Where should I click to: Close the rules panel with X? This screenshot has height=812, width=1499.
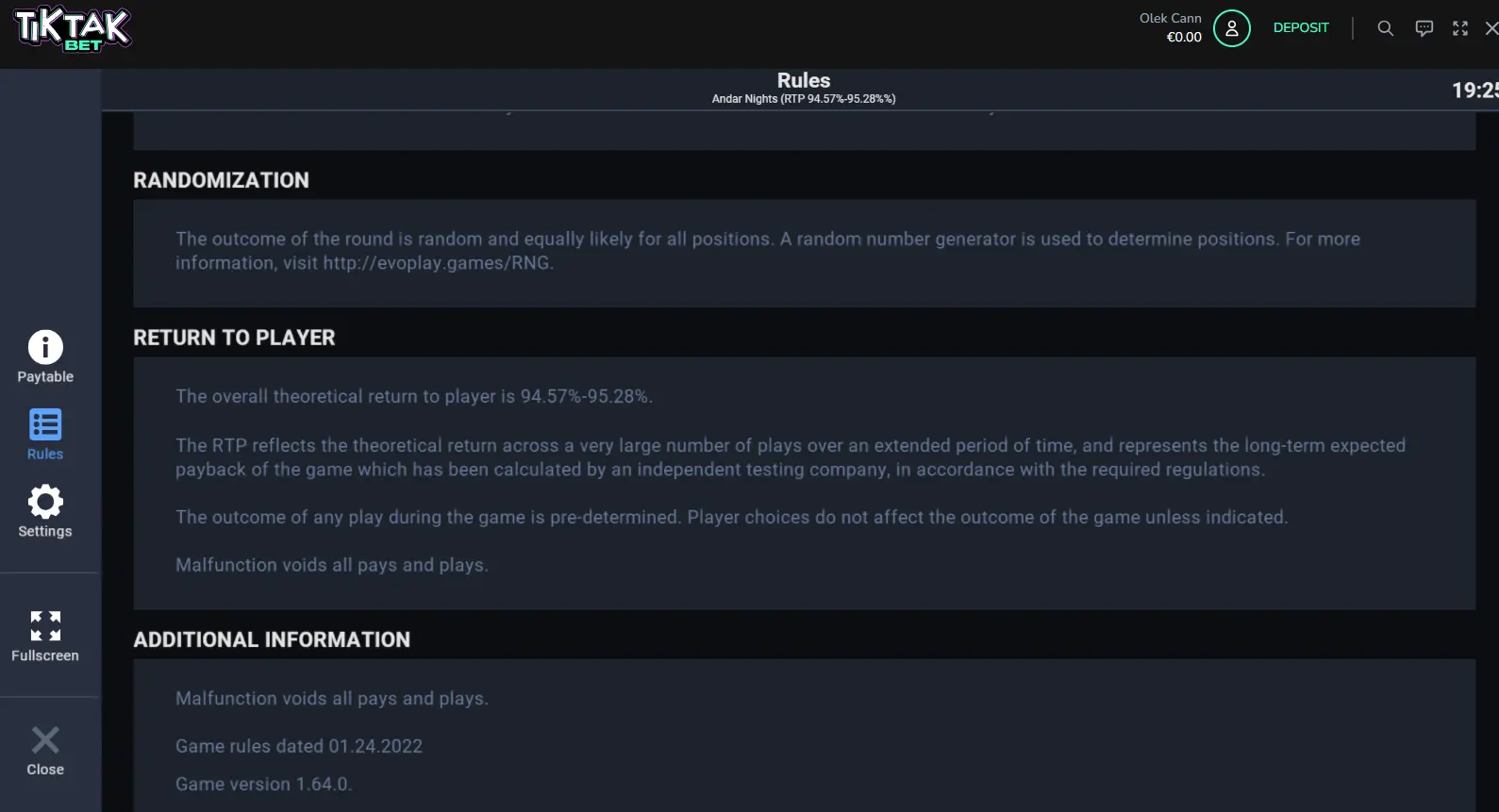pyautogui.click(x=45, y=739)
